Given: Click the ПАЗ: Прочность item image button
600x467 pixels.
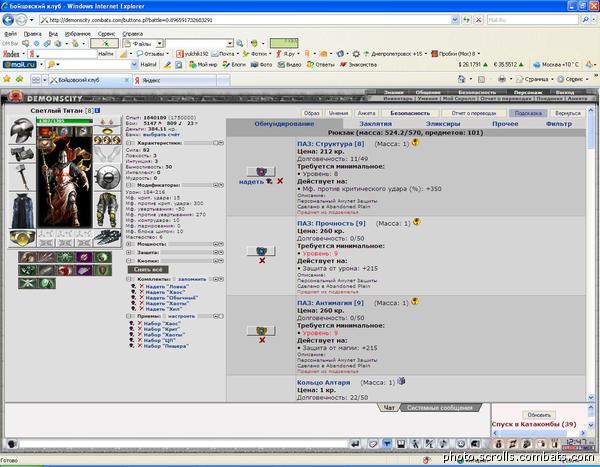Looking at the screenshot, I should click(261, 251).
